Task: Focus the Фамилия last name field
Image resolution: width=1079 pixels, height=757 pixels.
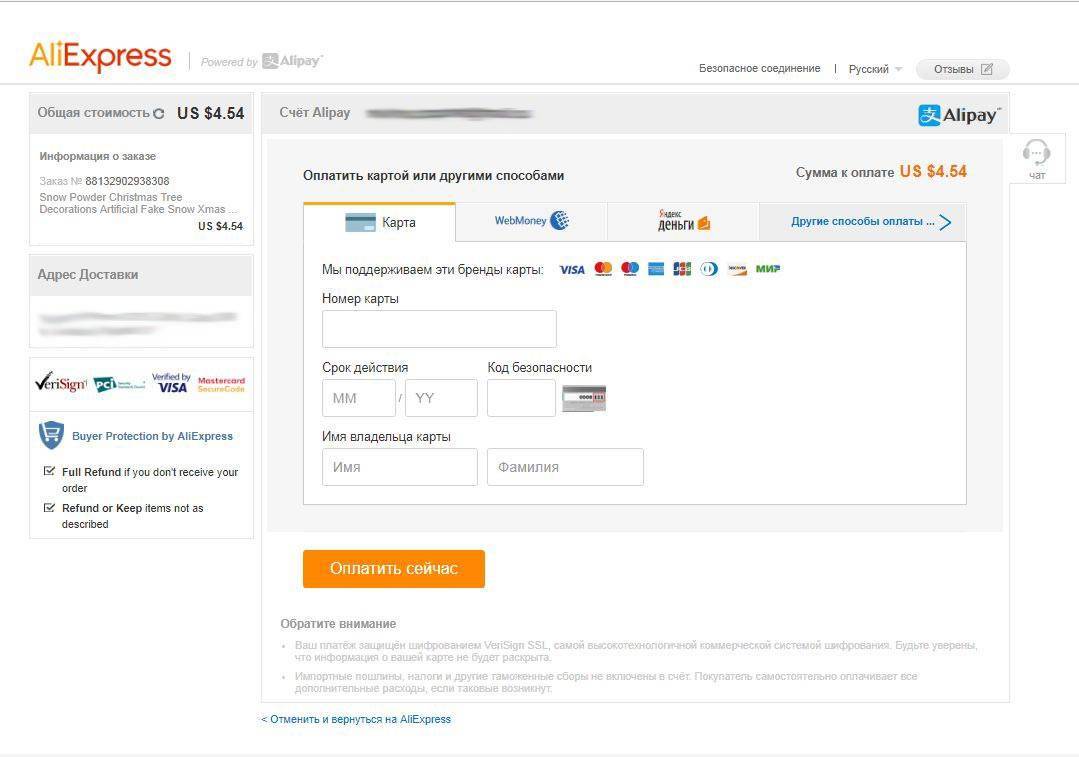Action: pyautogui.click(x=565, y=467)
